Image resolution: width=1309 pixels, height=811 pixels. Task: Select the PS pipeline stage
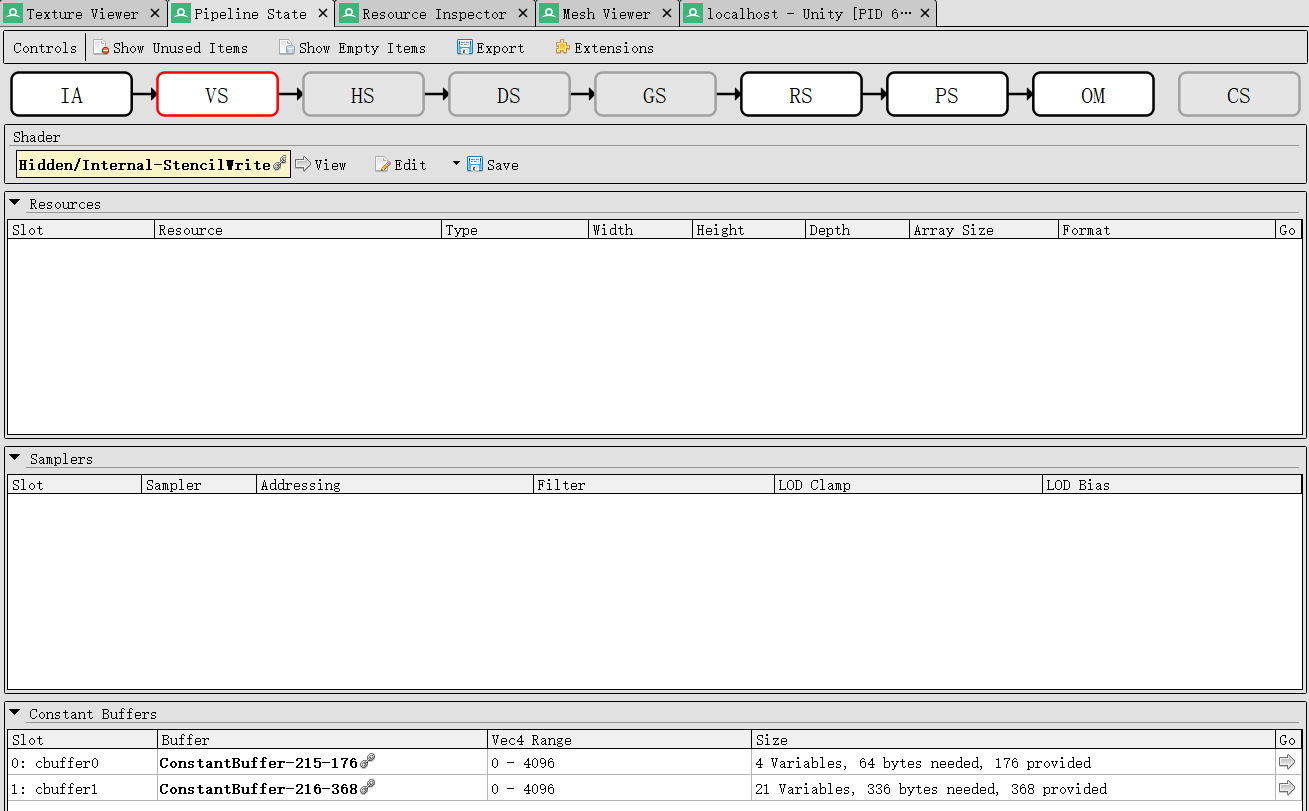(947, 95)
